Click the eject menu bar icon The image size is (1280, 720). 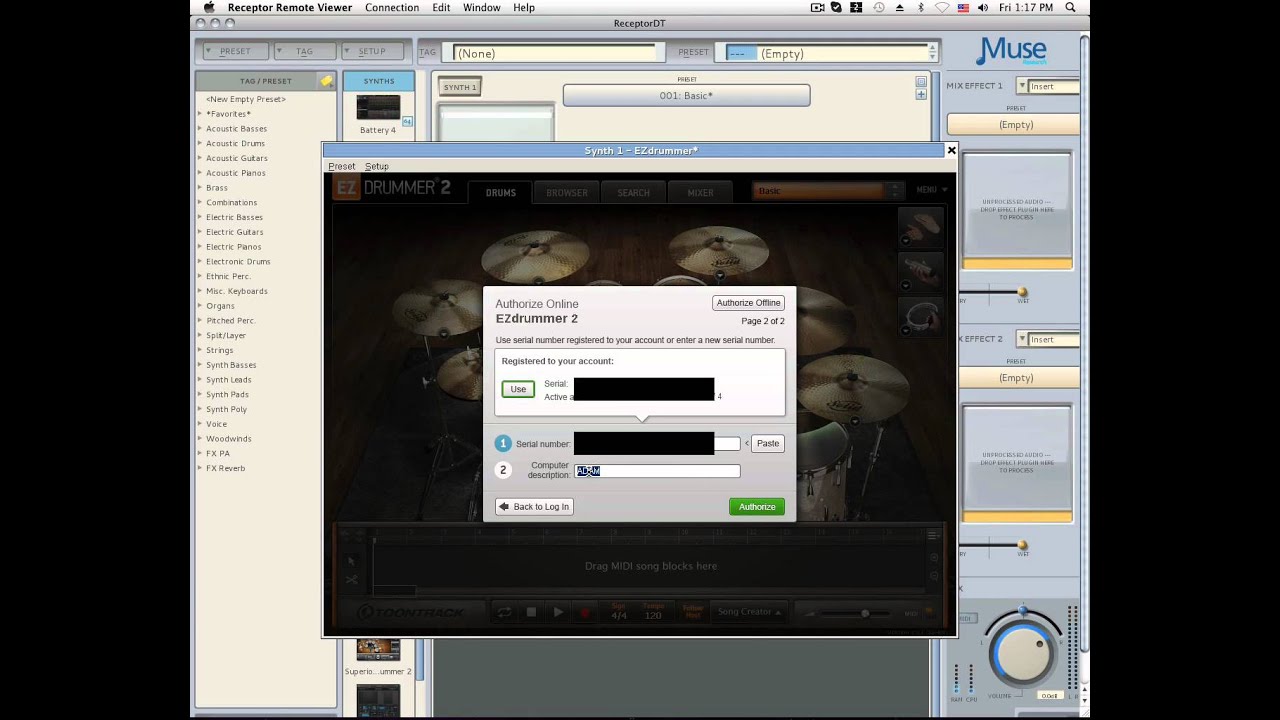899,7
